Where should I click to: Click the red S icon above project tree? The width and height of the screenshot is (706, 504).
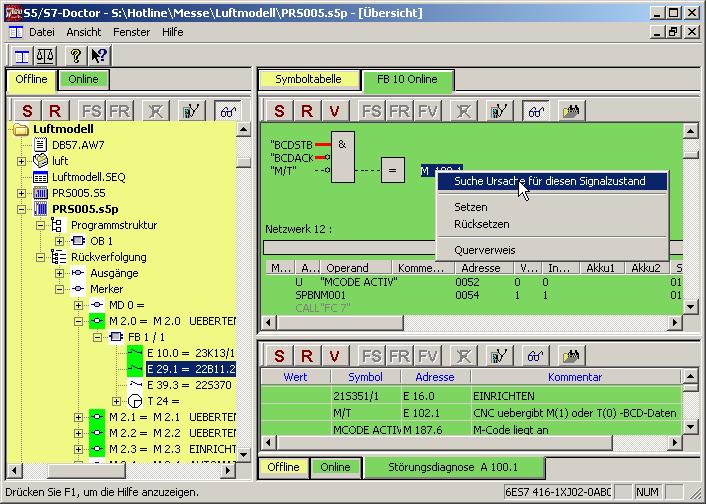click(x=27, y=111)
